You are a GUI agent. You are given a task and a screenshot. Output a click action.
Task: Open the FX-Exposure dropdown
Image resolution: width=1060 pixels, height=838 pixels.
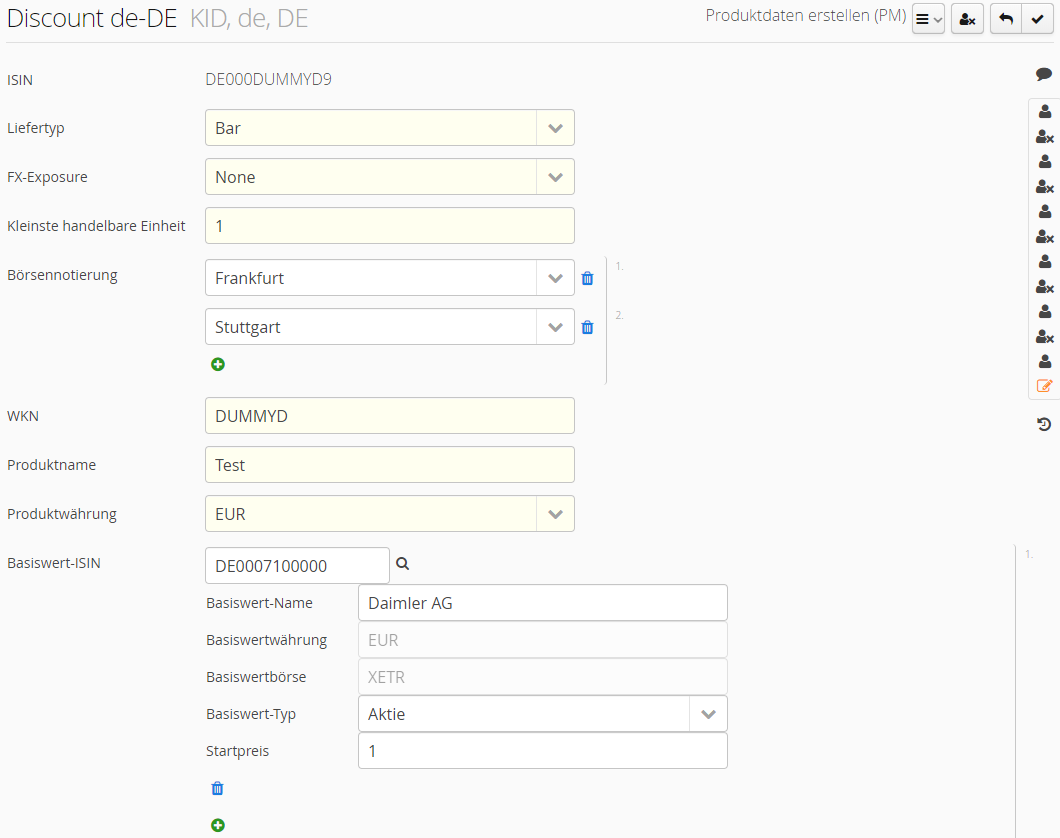point(555,177)
